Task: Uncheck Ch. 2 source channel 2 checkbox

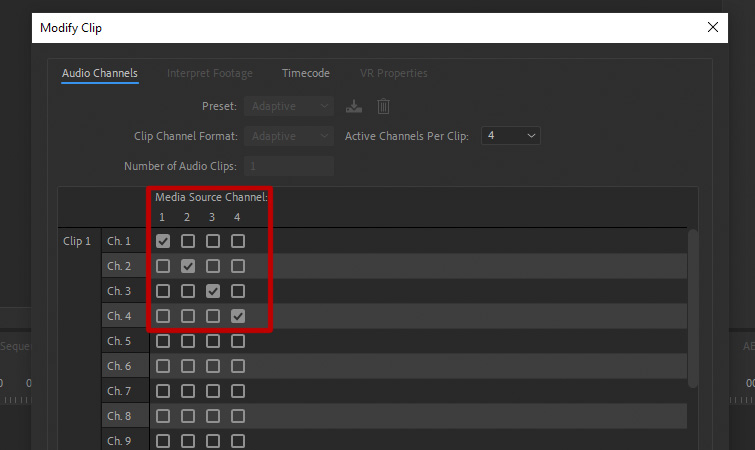Action: (188, 266)
